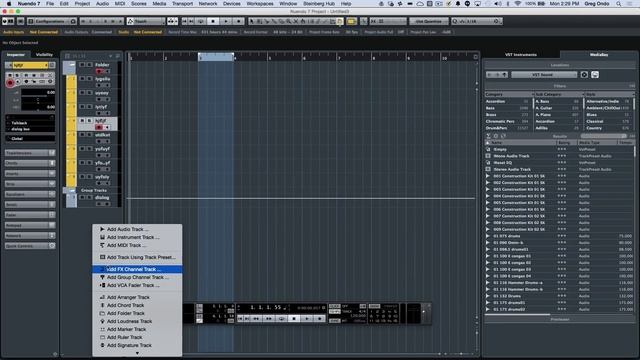Open the MediaBay tab
The width and height of the screenshot is (640, 360).
pyautogui.click(x=599, y=55)
